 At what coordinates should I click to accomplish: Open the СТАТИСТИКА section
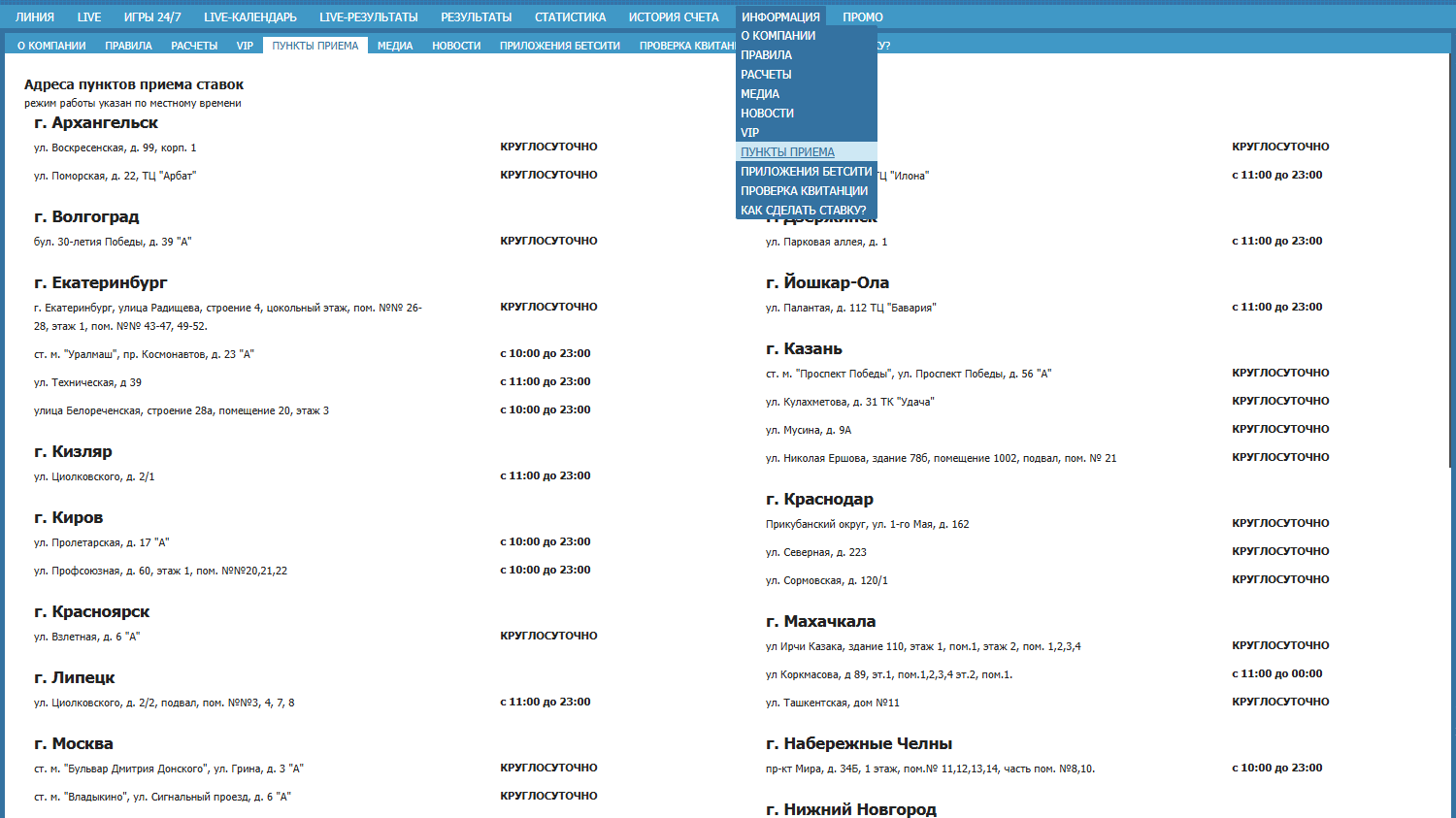570,17
